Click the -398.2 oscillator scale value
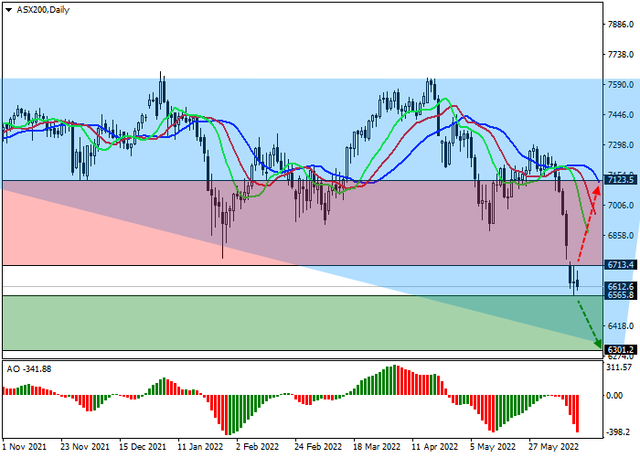Screen dimensions: 640x457 click(620, 432)
